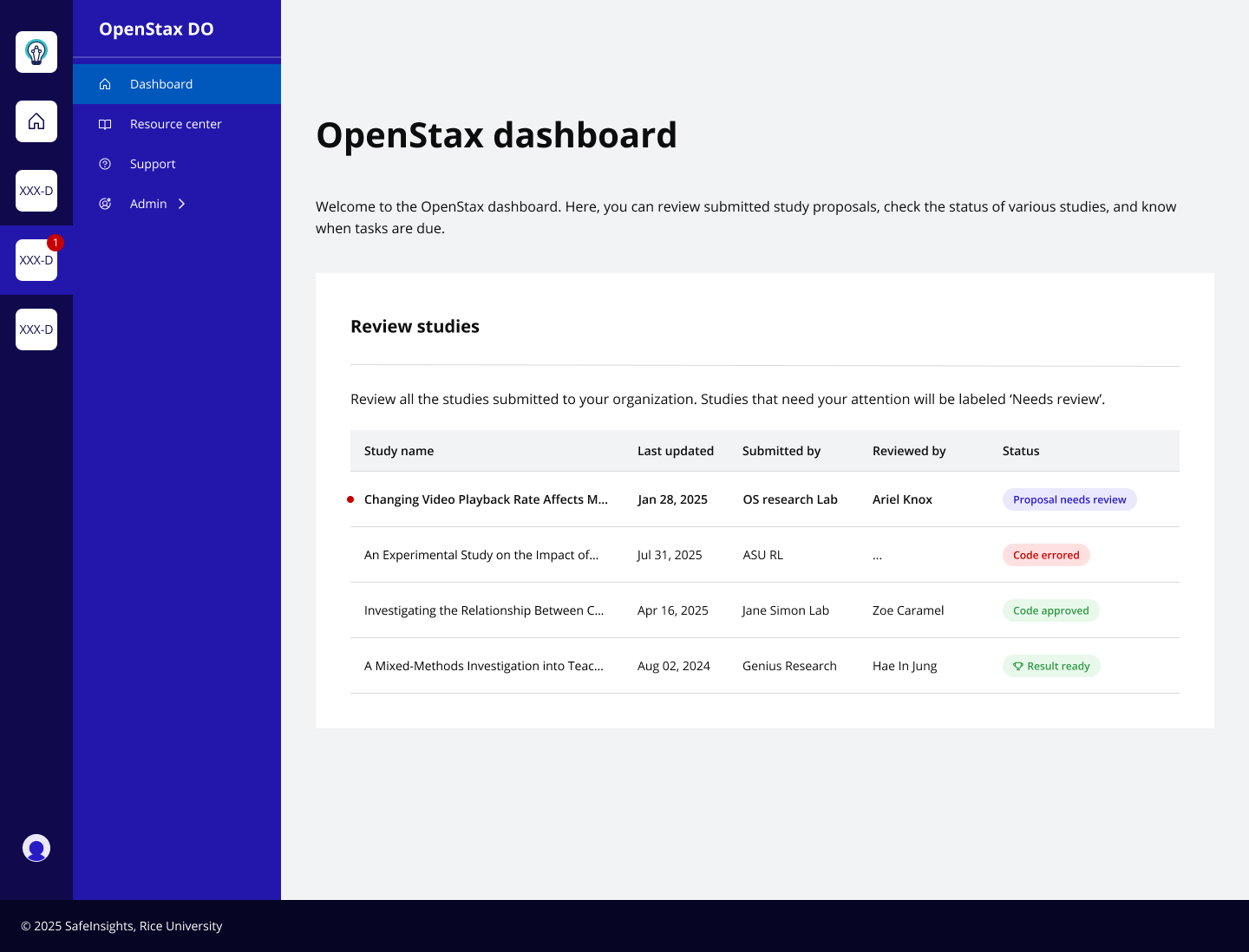Click the Proposal needs review badge
Viewport: 1249px width, 952px height.
pos(1069,499)
